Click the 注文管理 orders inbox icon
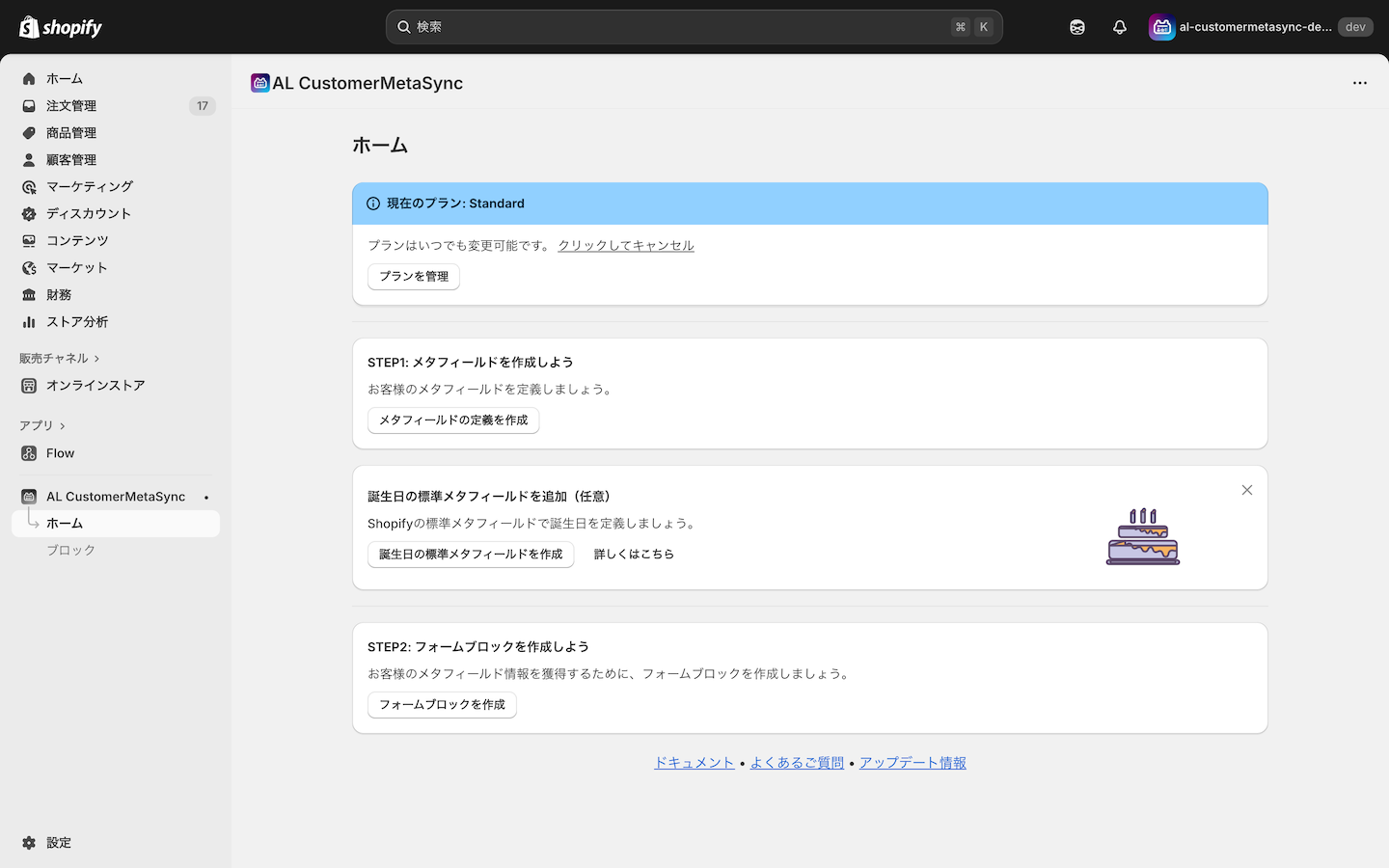Image resolution: width=1389 pixels, height=868 pixels. pyautogui.click(x=29, y=106)
